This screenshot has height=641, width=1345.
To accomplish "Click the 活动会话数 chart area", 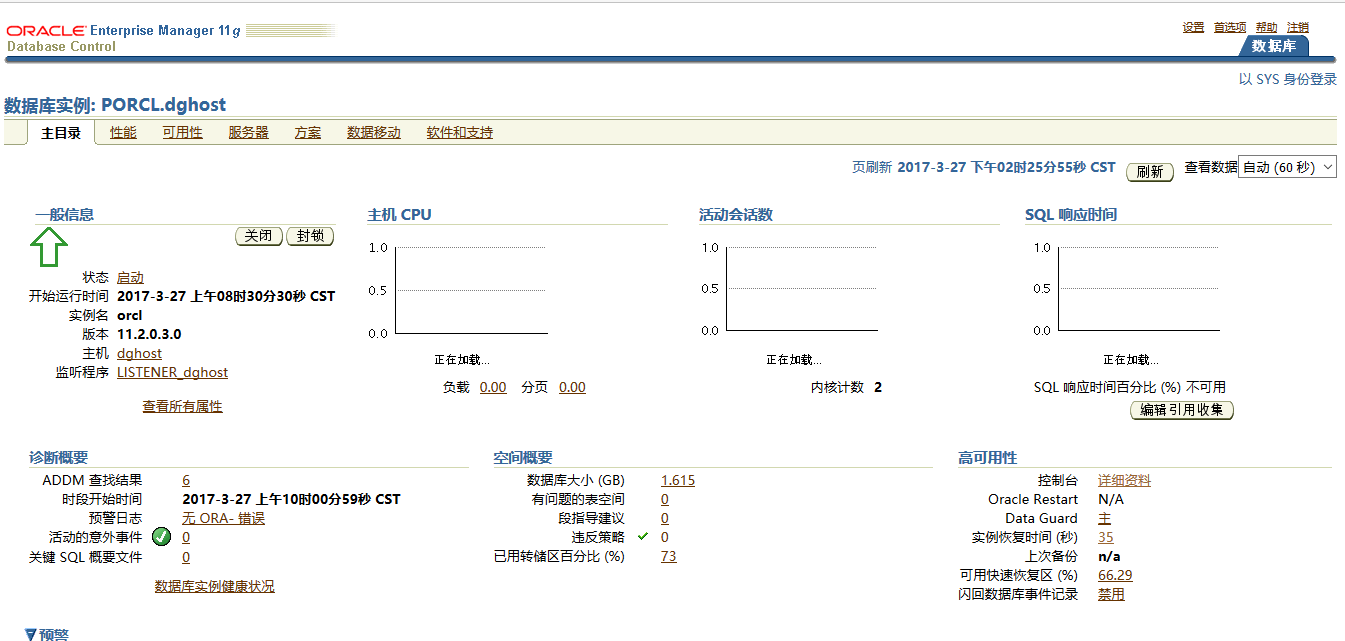I will click(802, 289).
